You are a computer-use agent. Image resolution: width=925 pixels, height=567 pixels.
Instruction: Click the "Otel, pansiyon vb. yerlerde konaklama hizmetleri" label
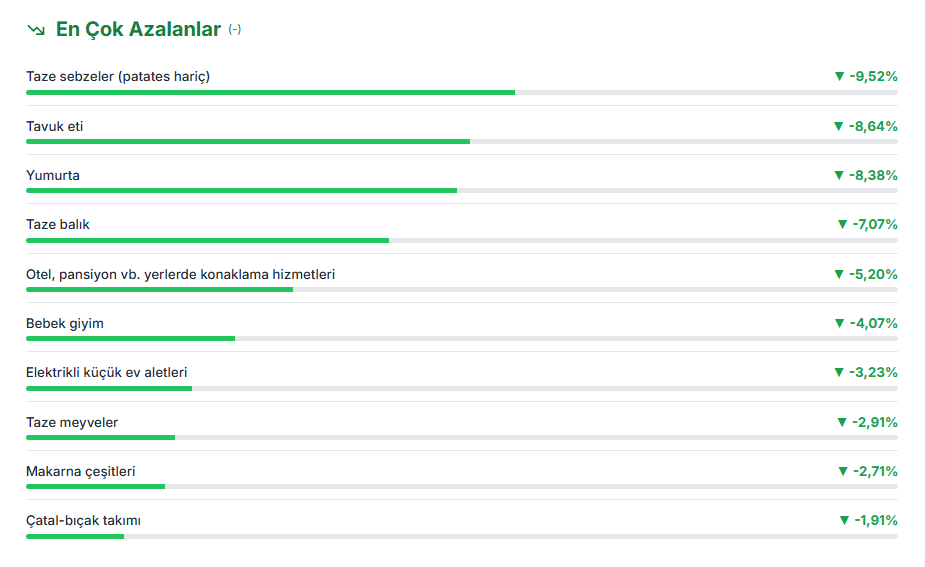(x=180, y=274)
